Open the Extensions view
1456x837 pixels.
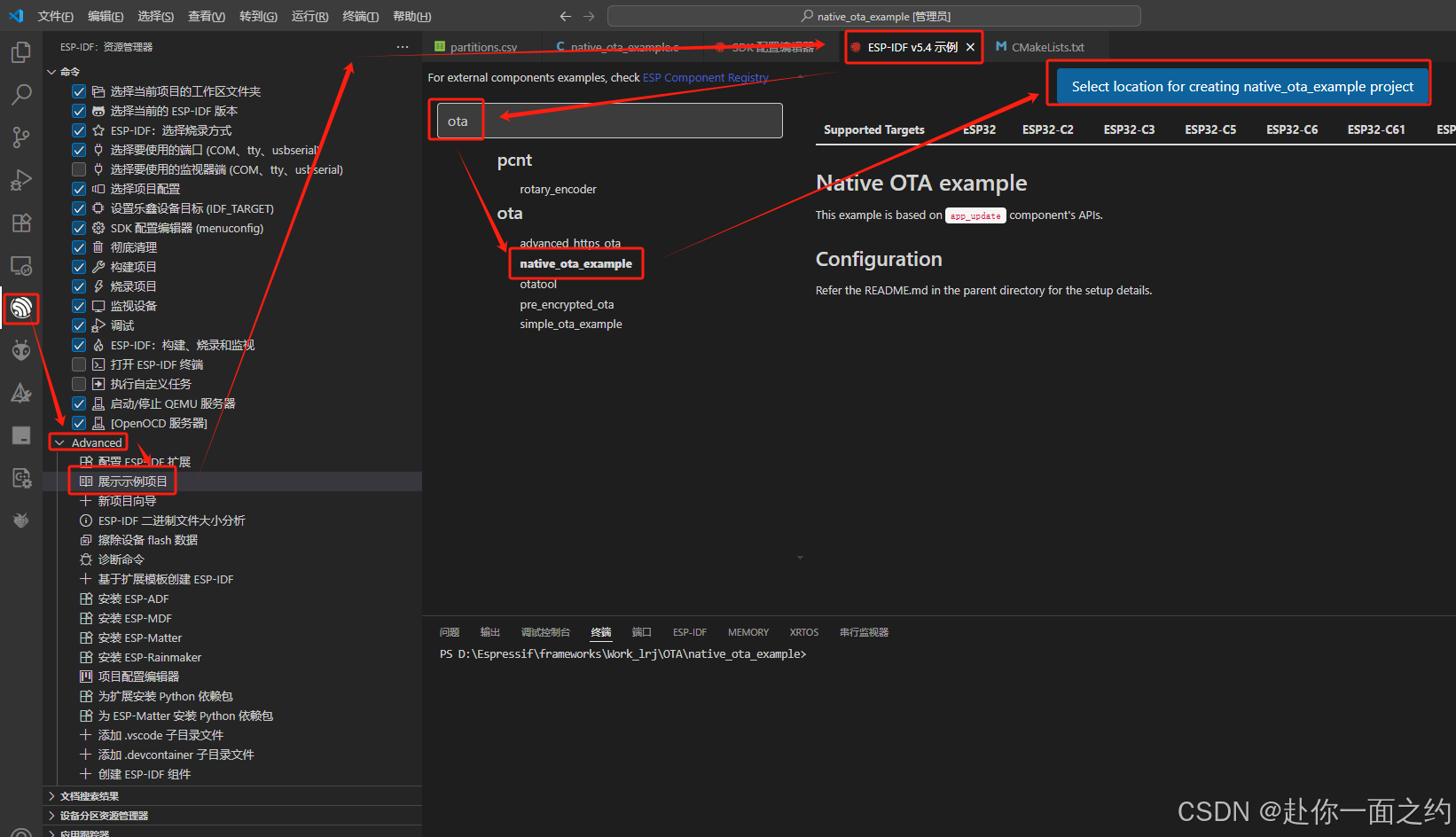(21, 223)
